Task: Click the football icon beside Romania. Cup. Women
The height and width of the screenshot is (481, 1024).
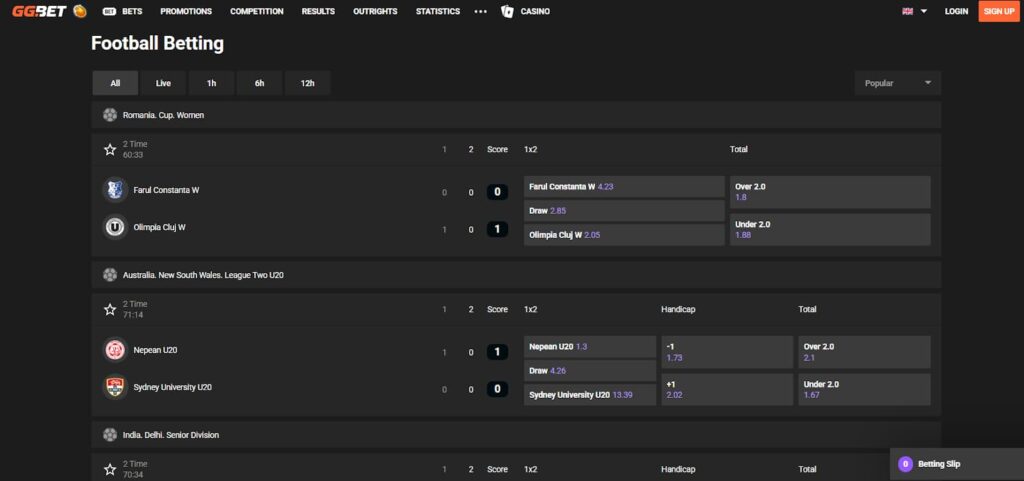Action: (110, 115)
